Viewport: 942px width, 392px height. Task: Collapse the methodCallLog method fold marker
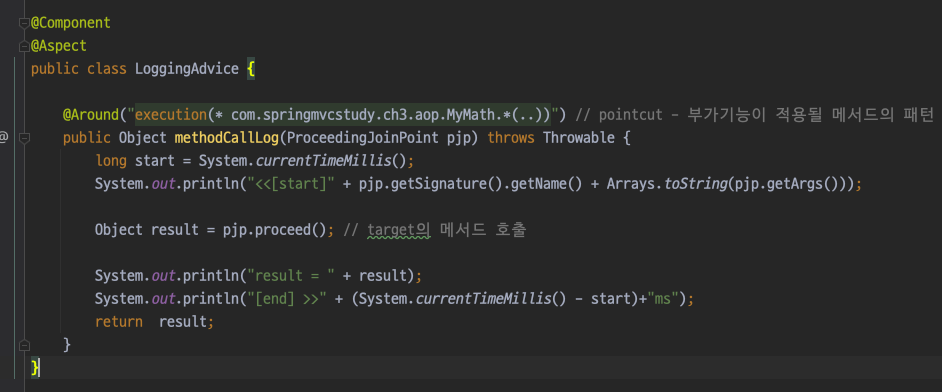(24, 138)
